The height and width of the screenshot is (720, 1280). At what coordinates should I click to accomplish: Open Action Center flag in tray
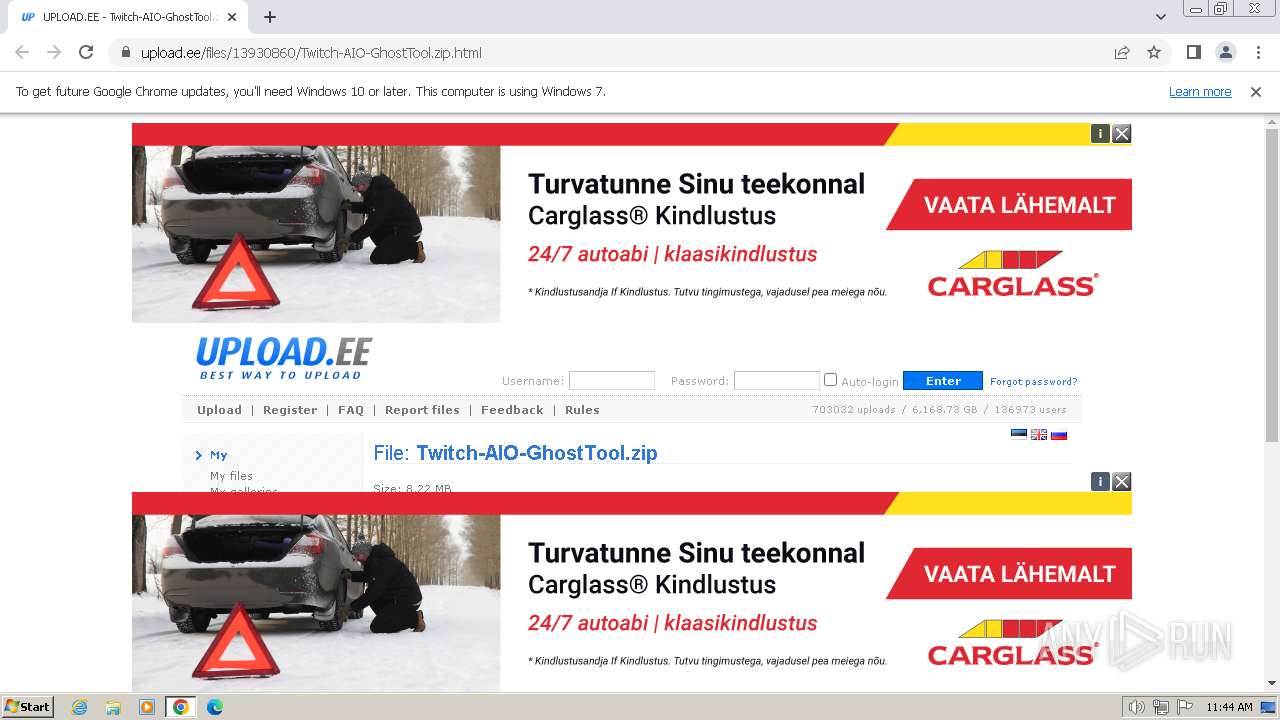tap(1185, 707)
